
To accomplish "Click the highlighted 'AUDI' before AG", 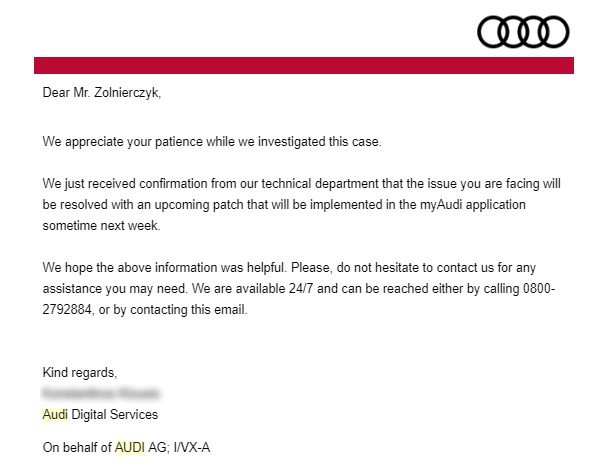I will click(x=130, y=448).
